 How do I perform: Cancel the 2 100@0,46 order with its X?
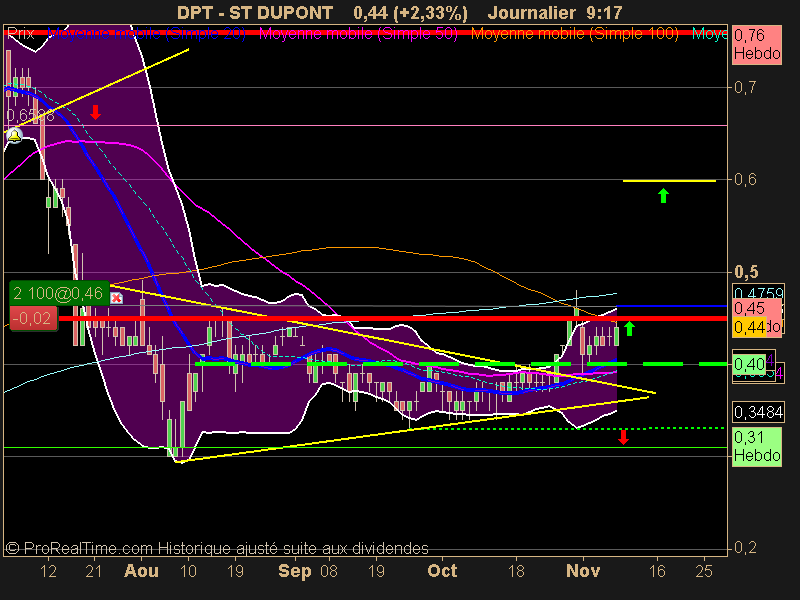point(116,298)
